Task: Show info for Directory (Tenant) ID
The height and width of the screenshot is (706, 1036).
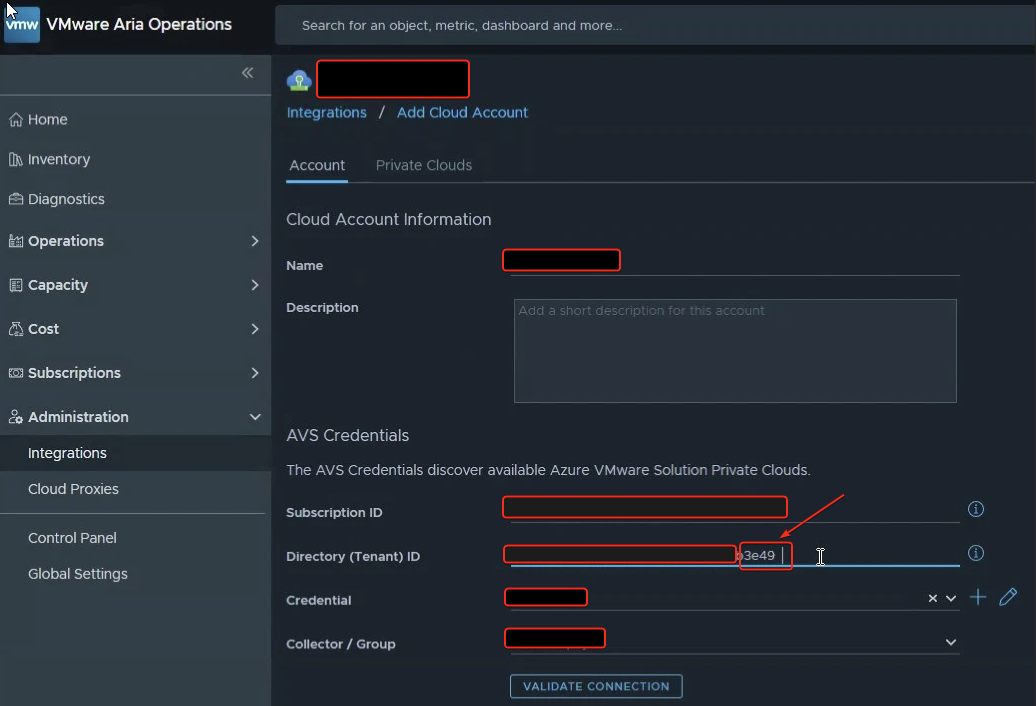Action: [976, 553]
